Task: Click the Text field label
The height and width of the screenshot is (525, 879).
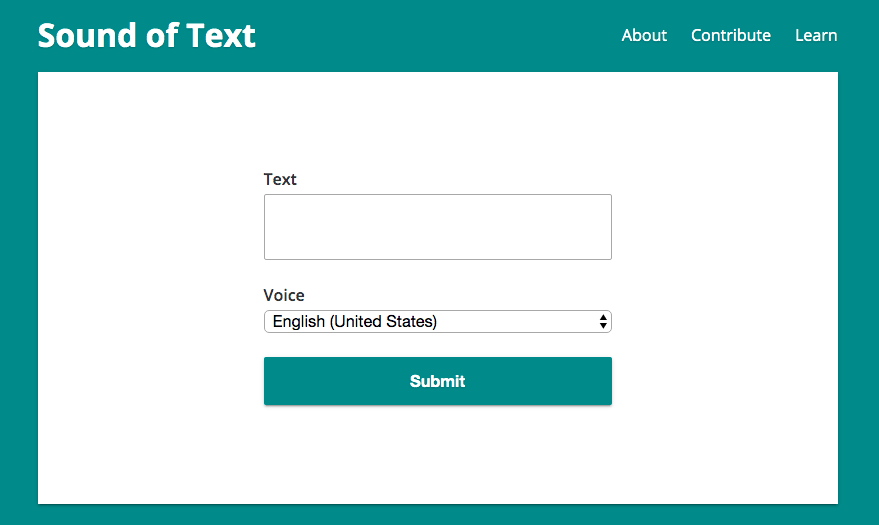Action: point(280,179)
